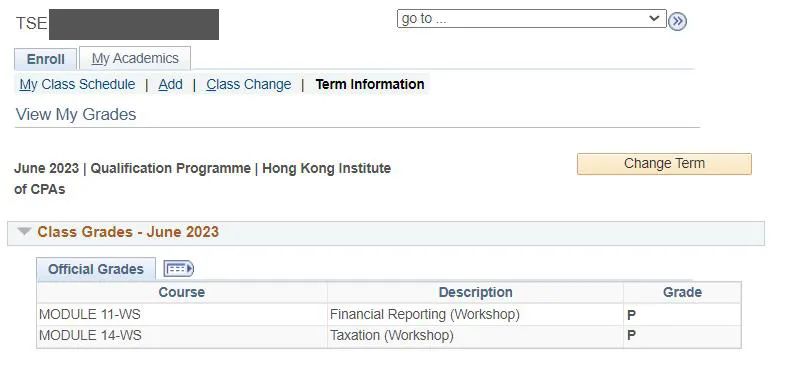Open the My Class Schedule link

[77, 85]
